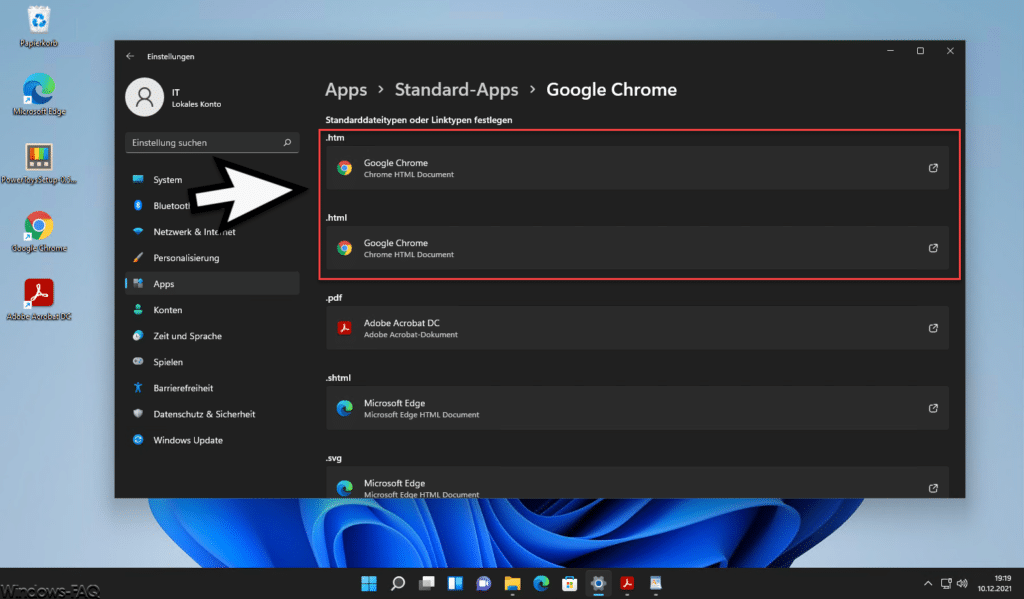Screen dimensions: 1024x599
Task: Click Settings gear in taskbar
Action: 598,583
